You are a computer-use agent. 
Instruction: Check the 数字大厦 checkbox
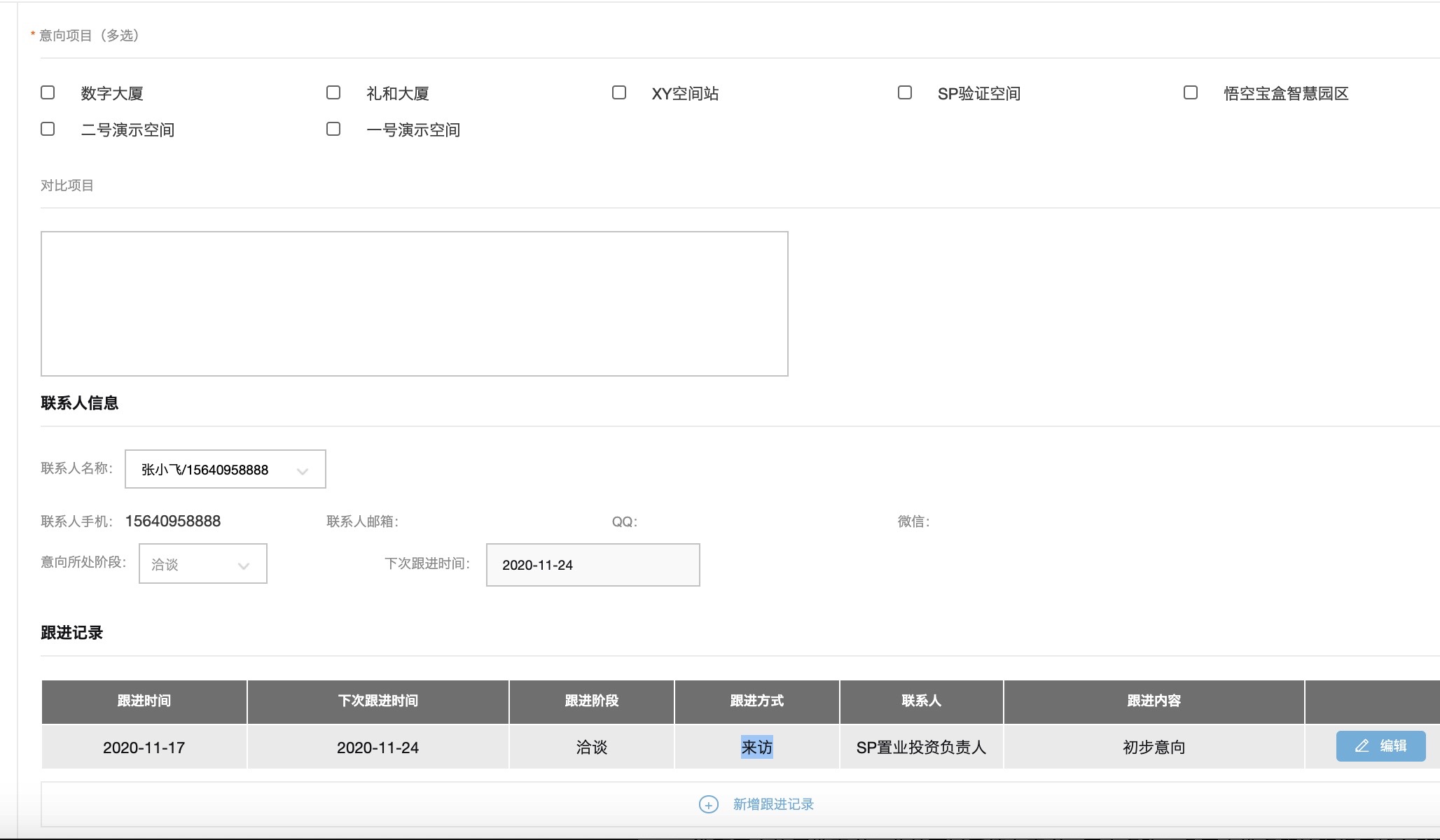tap(48, 92)
